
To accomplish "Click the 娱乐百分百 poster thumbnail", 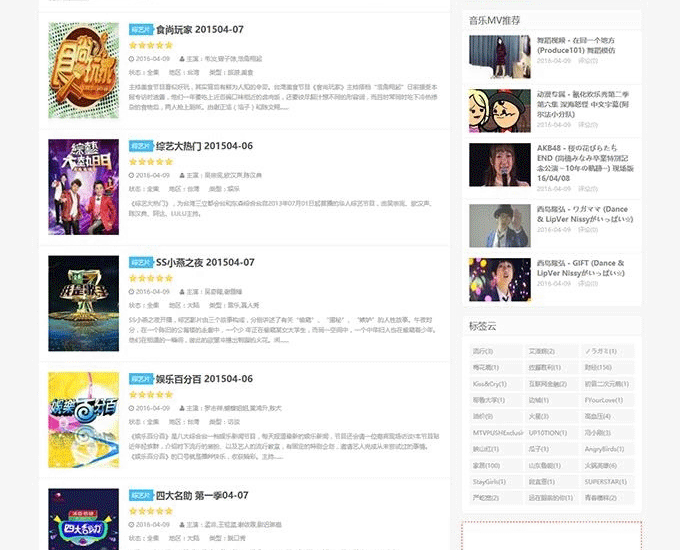I will 84,420.
